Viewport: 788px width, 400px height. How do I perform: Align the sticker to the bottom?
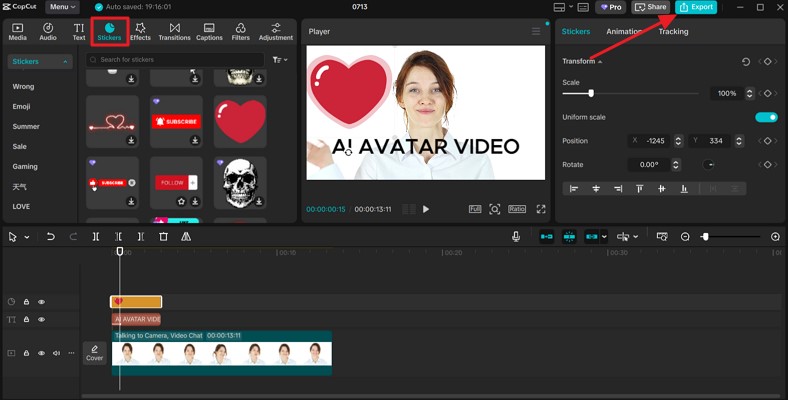tap(684, 188)
